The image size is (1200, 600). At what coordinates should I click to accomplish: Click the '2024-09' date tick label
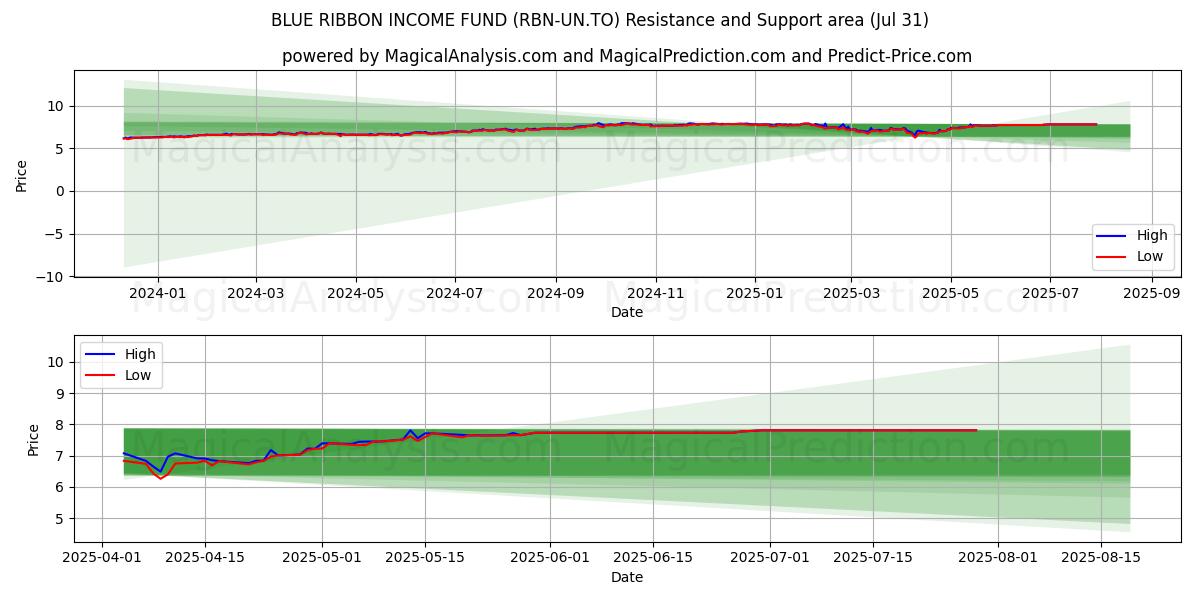[x=556, y=293]
